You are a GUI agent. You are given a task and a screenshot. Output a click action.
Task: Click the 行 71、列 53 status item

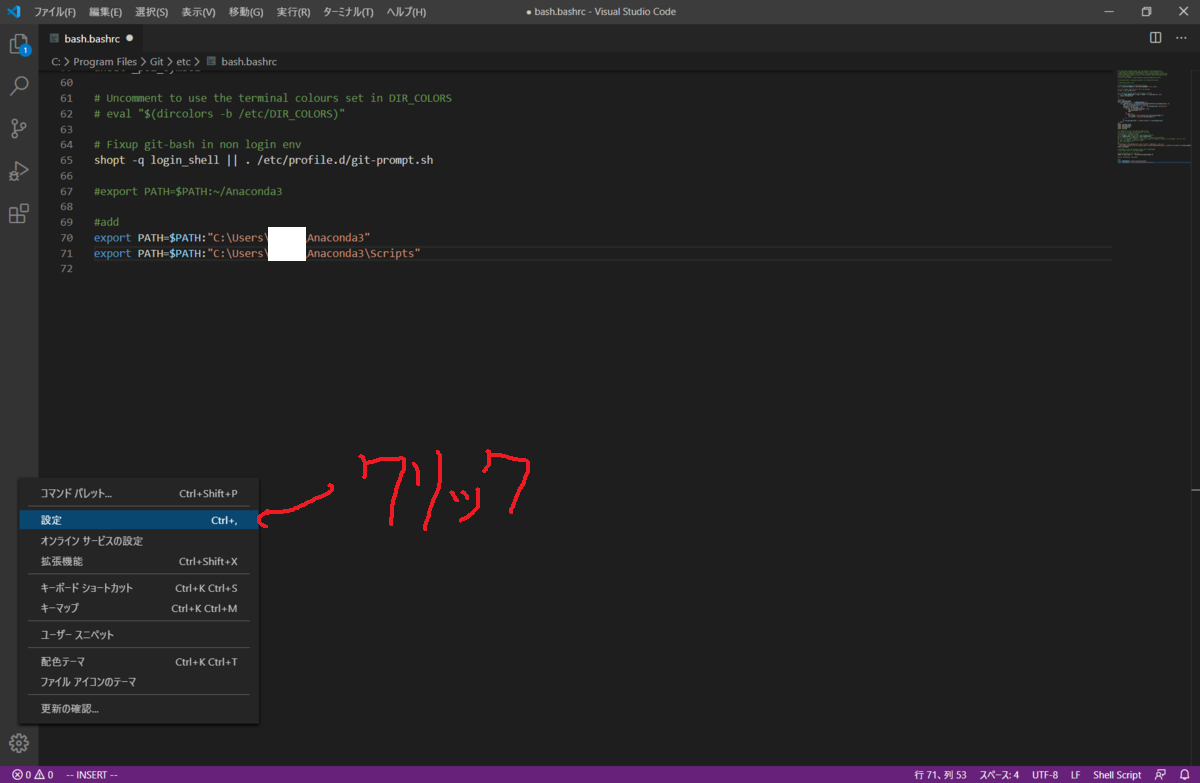click(x=939, y=775)
